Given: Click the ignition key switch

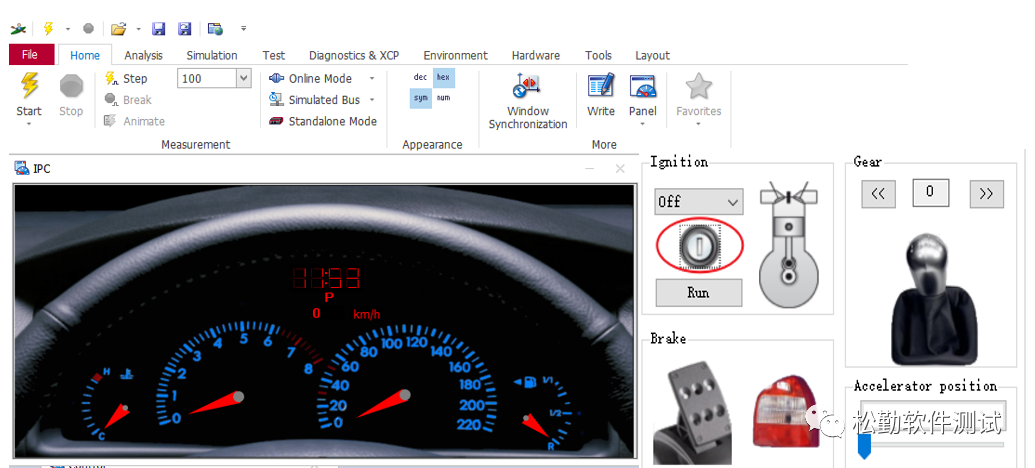Looking at the screenshot, I should [700, 246].
